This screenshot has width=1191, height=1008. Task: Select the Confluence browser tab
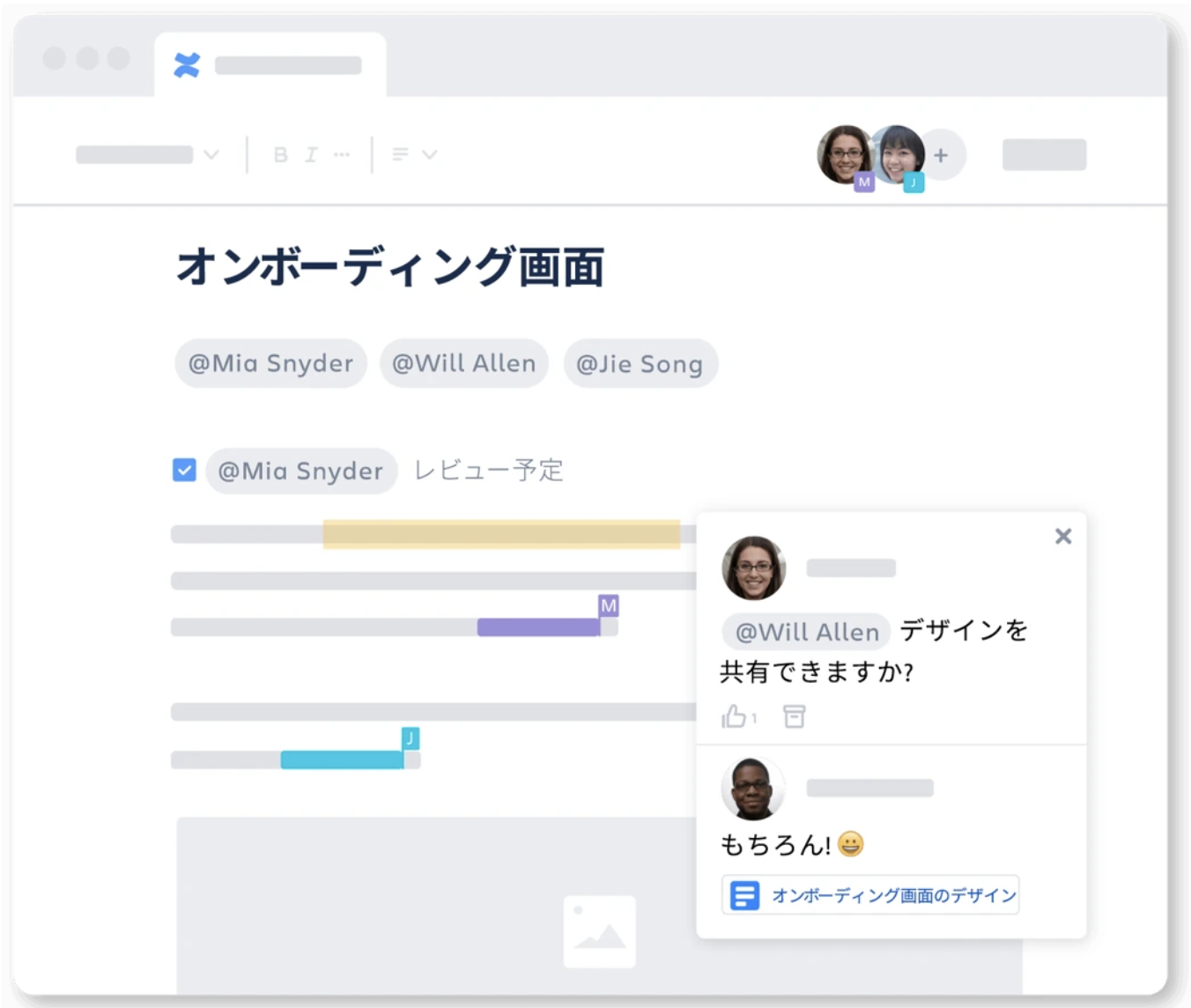pyautogui.click(x=270, y=65)
